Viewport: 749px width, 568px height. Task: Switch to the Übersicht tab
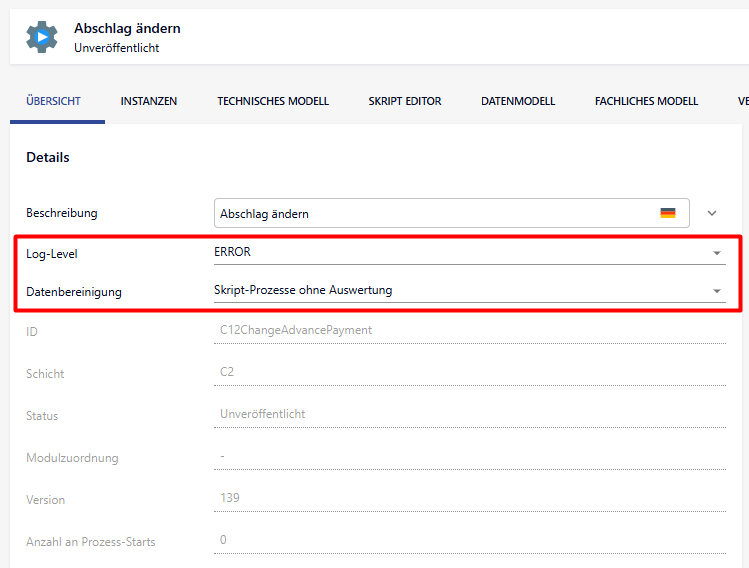54,101
